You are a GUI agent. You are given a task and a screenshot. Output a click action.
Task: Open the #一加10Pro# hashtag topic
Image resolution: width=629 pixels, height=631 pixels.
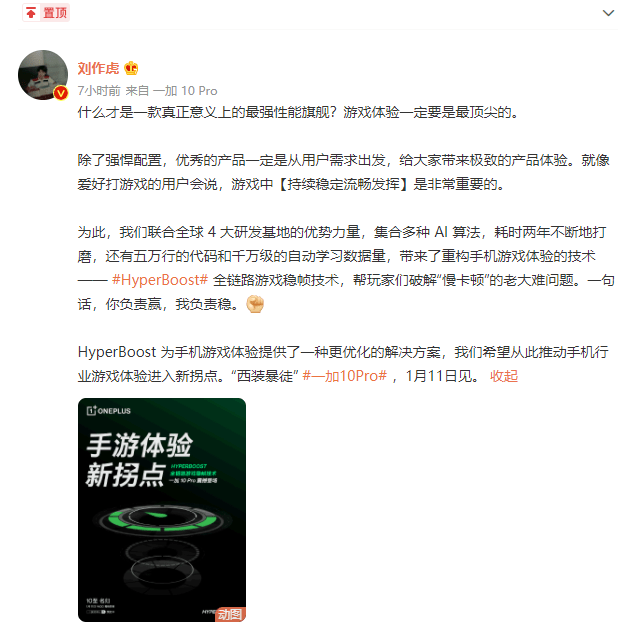(344, 376)
